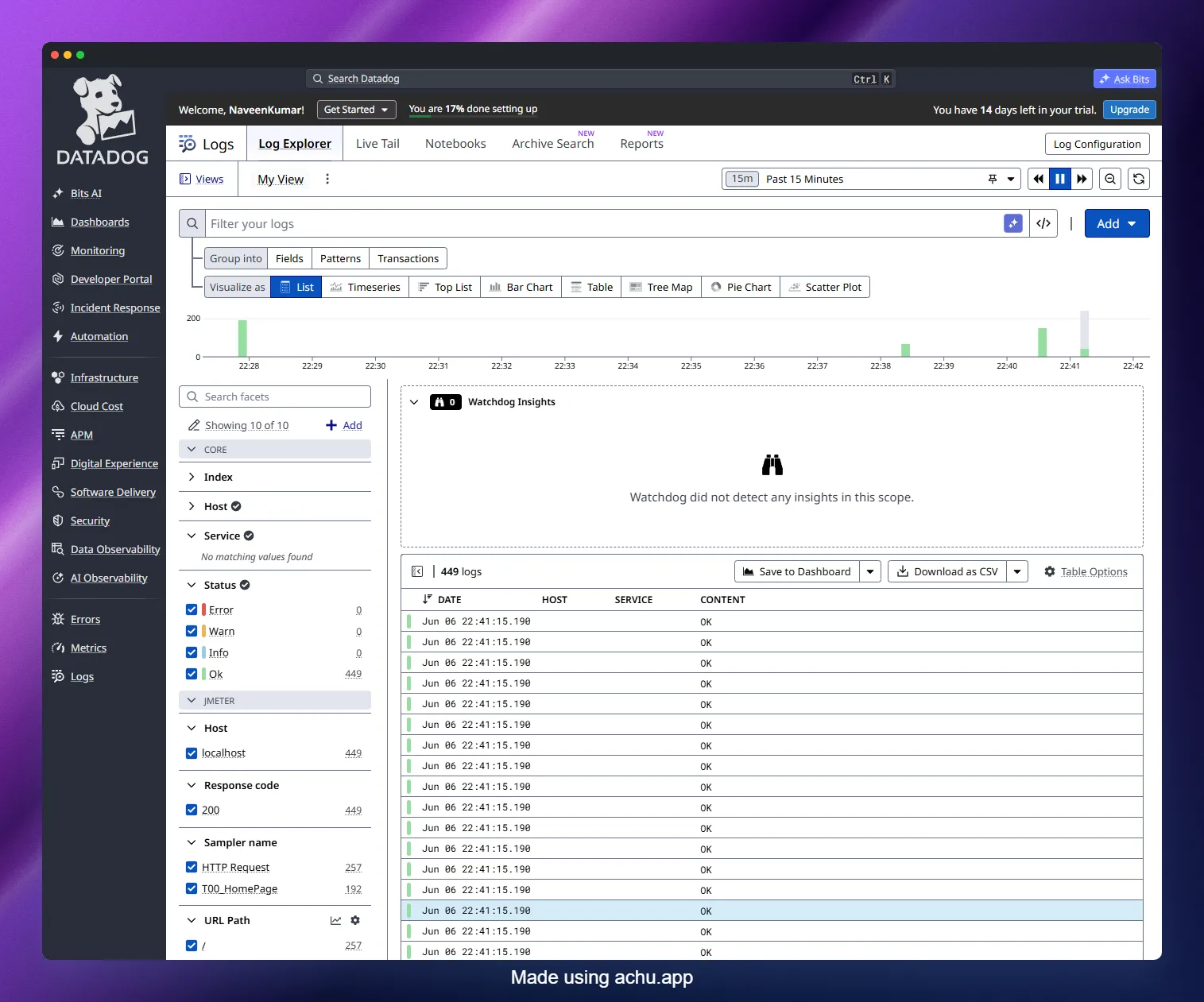Click the Monitoring sidebar icon
The image size is (1204, 1002).
coord(58,250)
